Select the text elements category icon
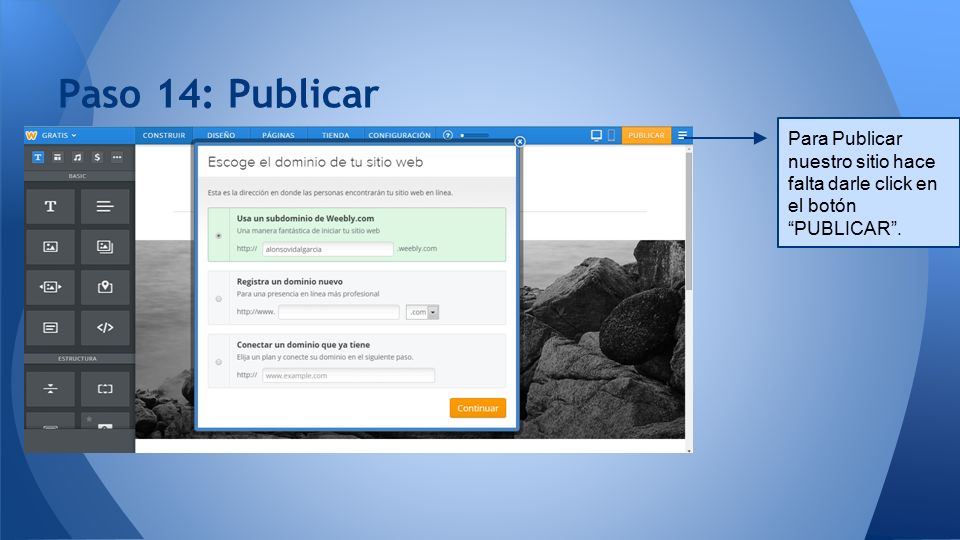Image resolution: width=960 pixels, height=540 pixels. (38, 157)
